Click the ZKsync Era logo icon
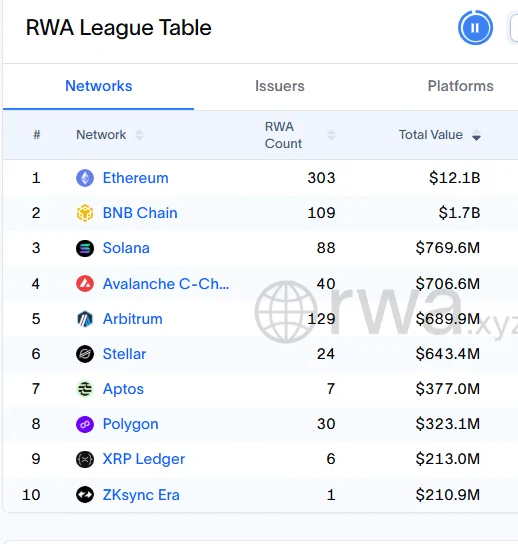 point(85,495)
